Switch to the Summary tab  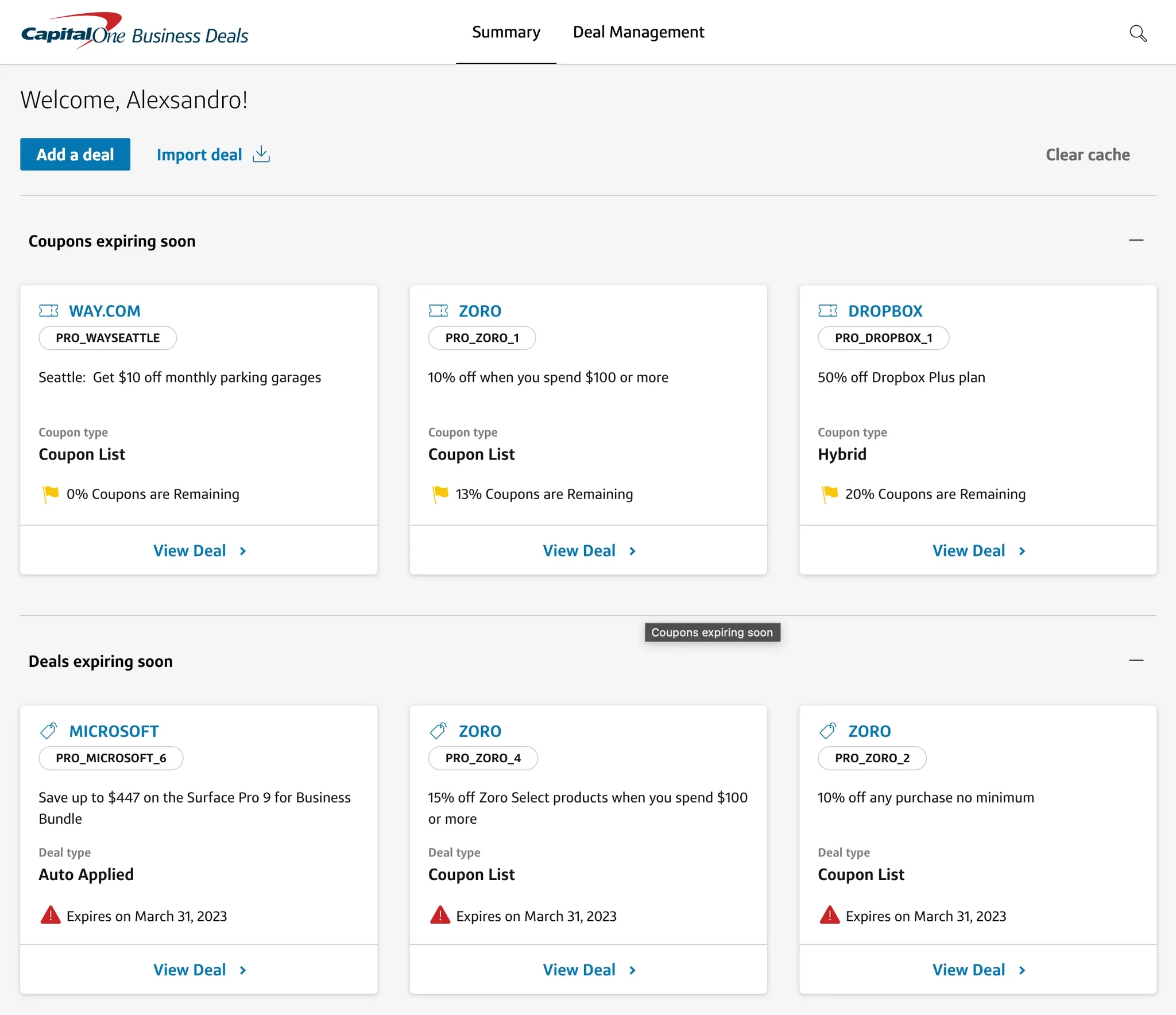[x=506, y=32]
